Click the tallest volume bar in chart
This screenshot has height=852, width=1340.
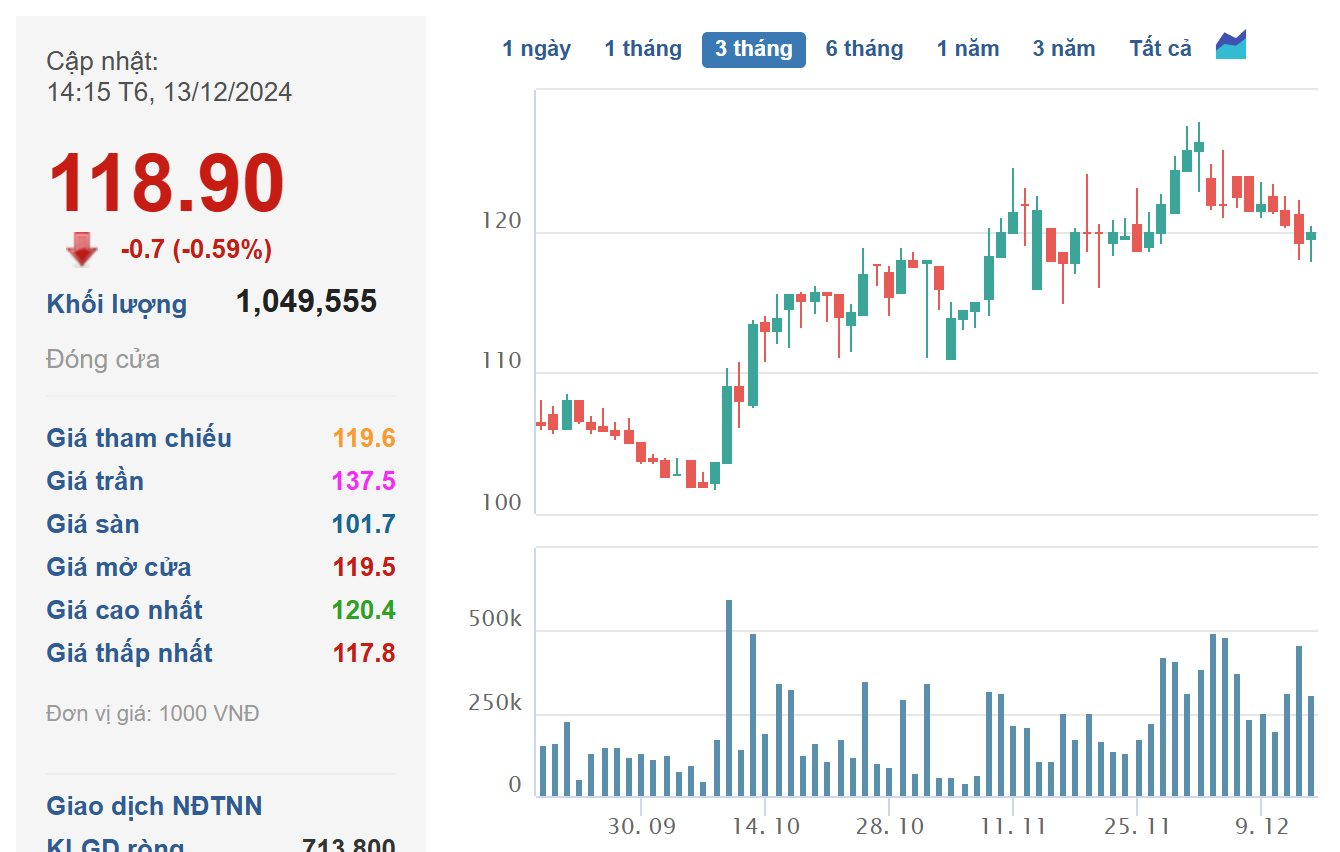click(728, 698)
